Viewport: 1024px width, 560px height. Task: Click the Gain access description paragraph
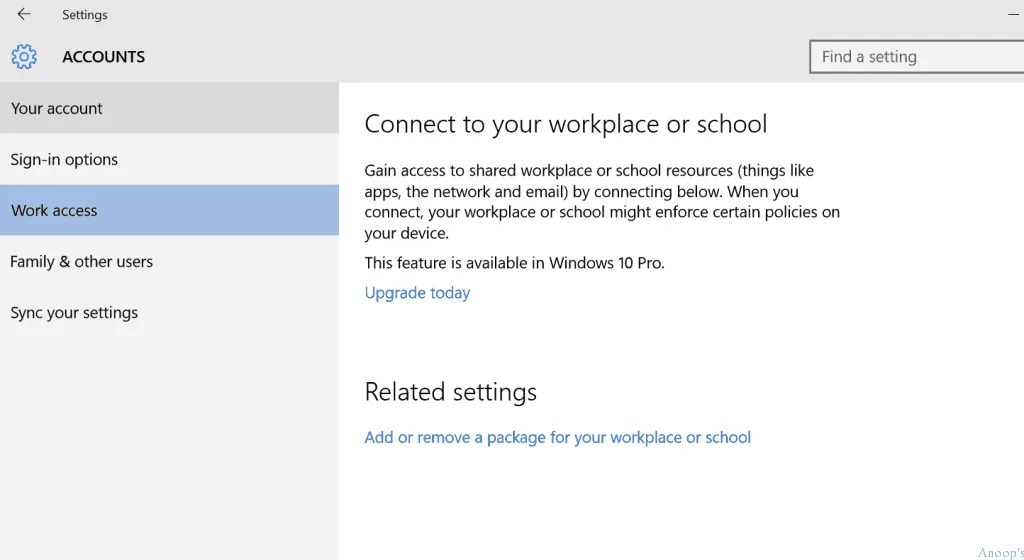pyautogui.click(x=600, y=202)
